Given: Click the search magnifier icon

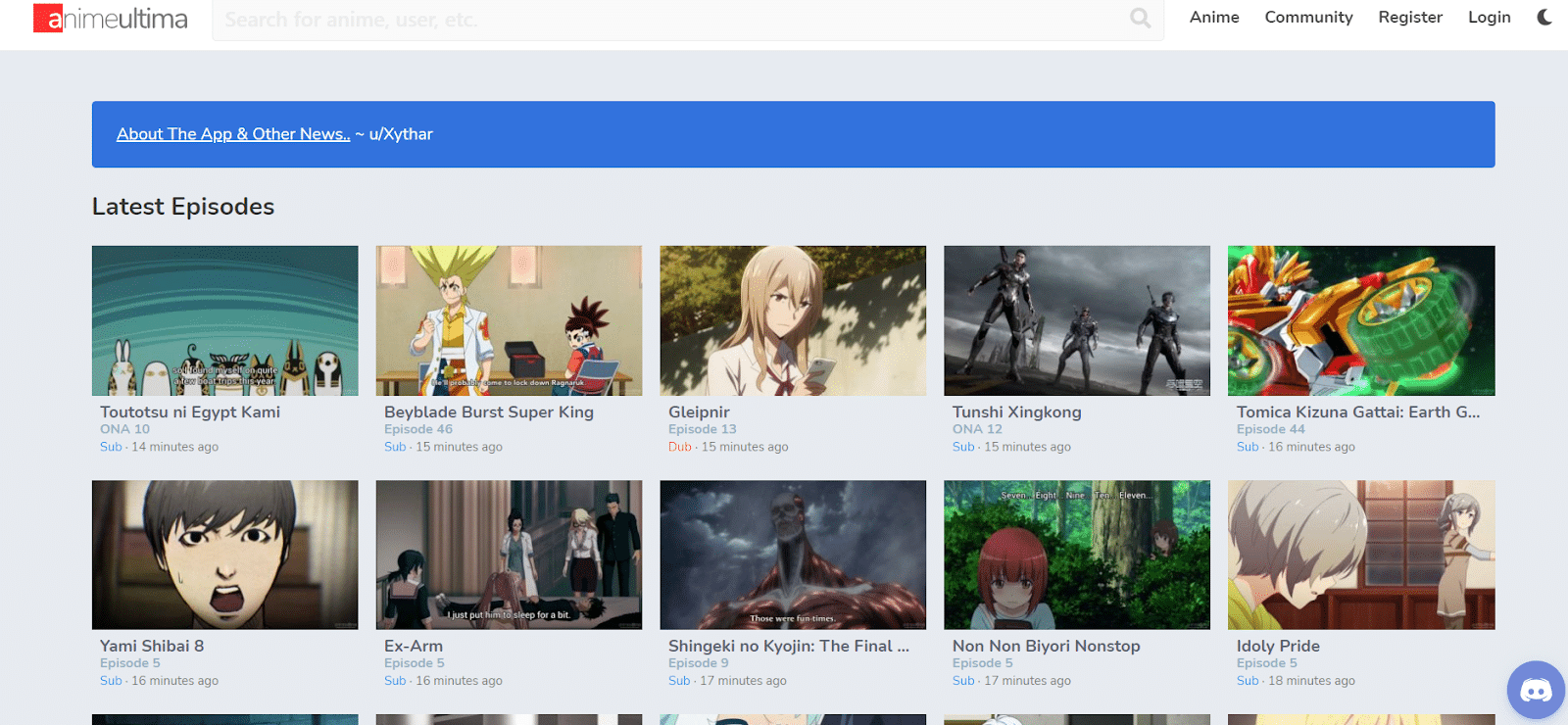Looking at the screenshot, I should (1140, 18).
